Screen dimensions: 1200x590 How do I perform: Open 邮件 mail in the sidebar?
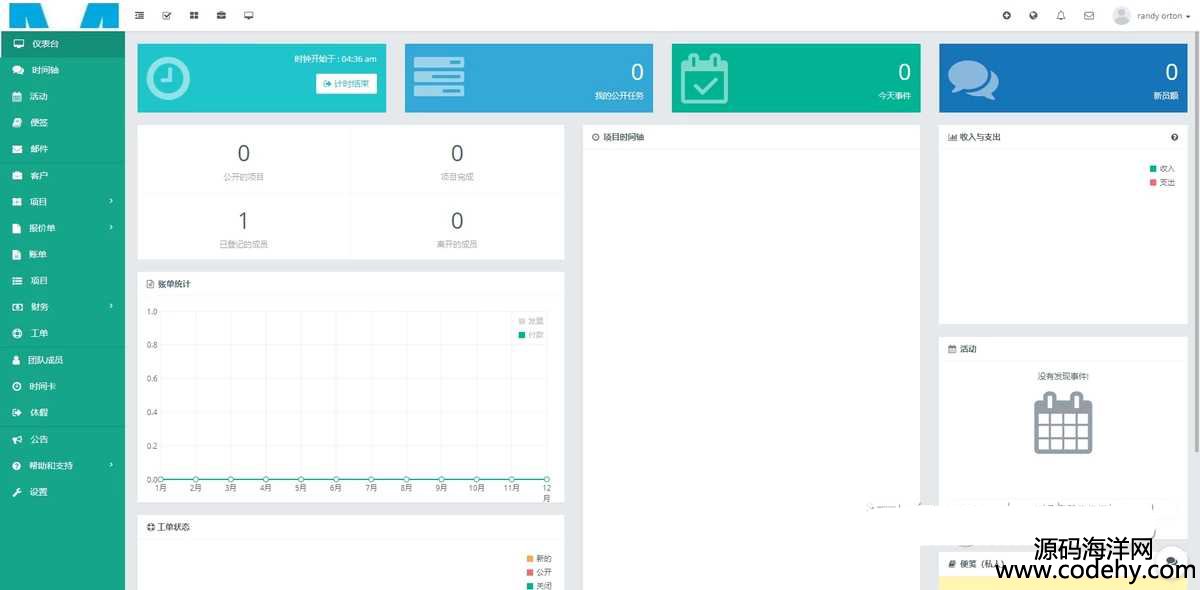62,149
